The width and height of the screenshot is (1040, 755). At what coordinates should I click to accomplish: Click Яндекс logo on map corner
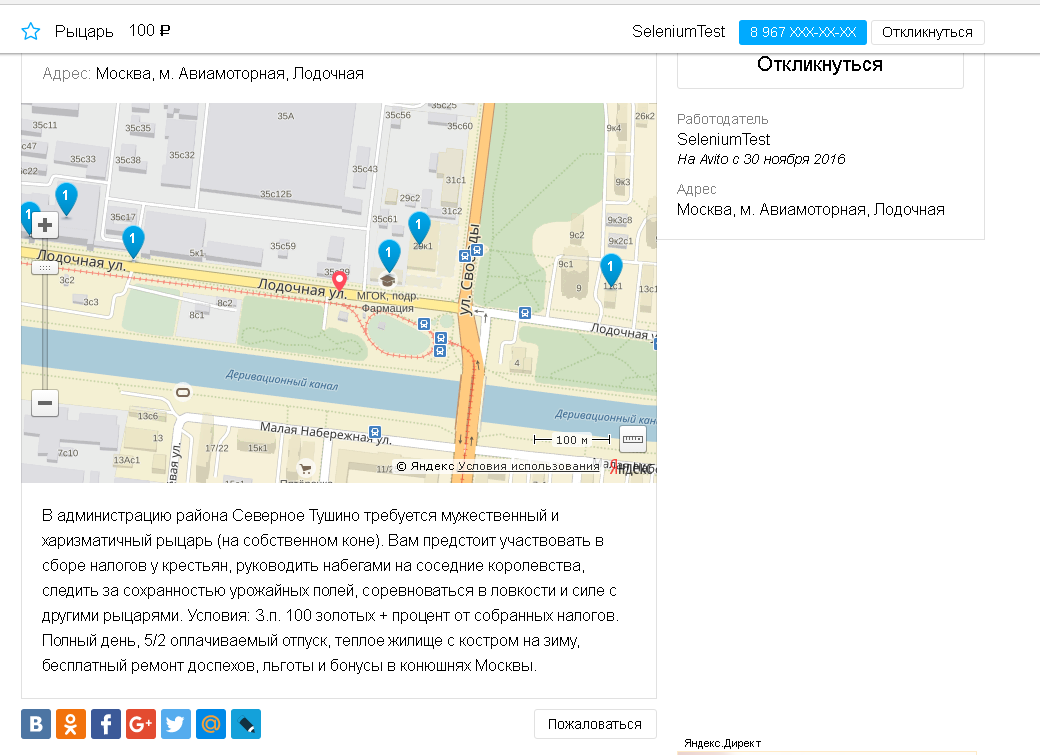pos(633,467)
